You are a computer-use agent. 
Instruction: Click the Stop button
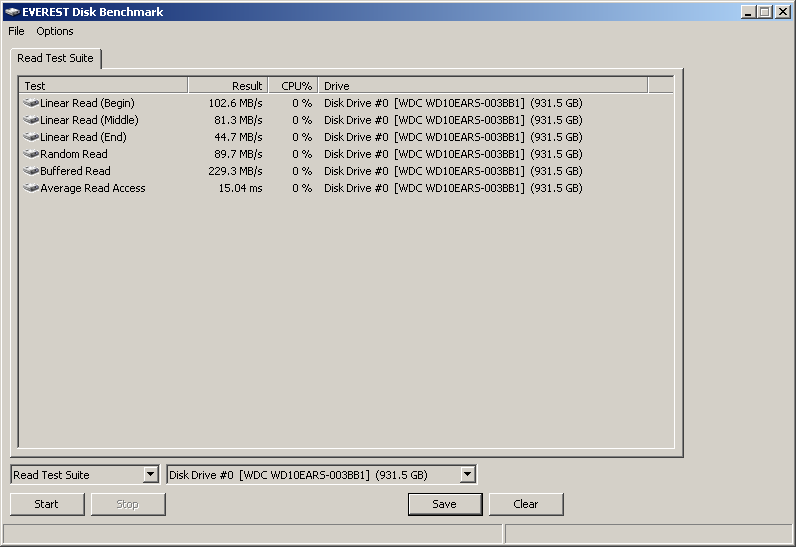128,504
